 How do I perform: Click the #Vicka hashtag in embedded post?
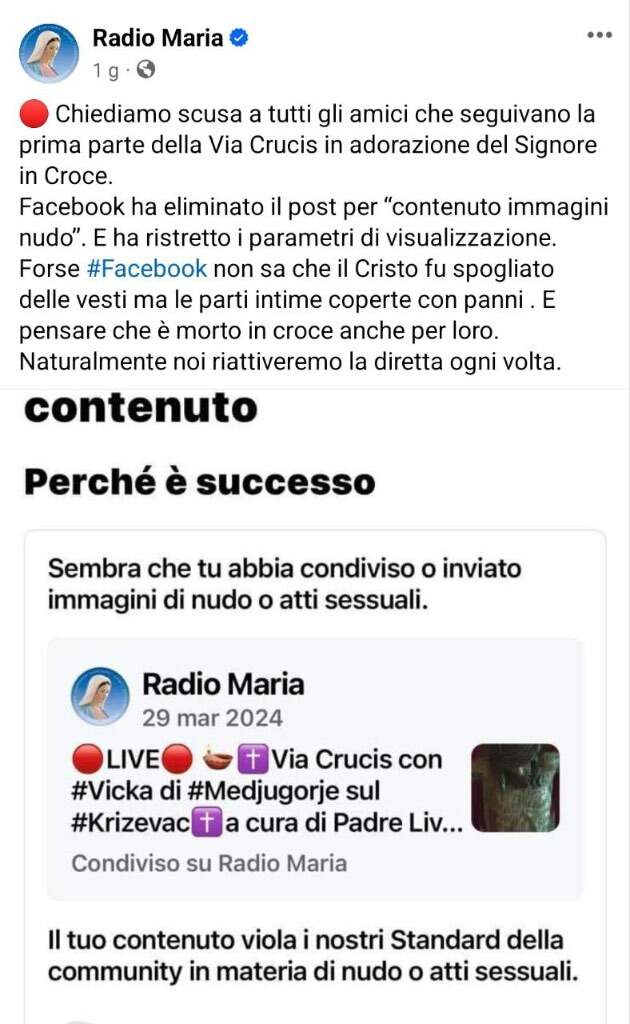click(112, 791)
